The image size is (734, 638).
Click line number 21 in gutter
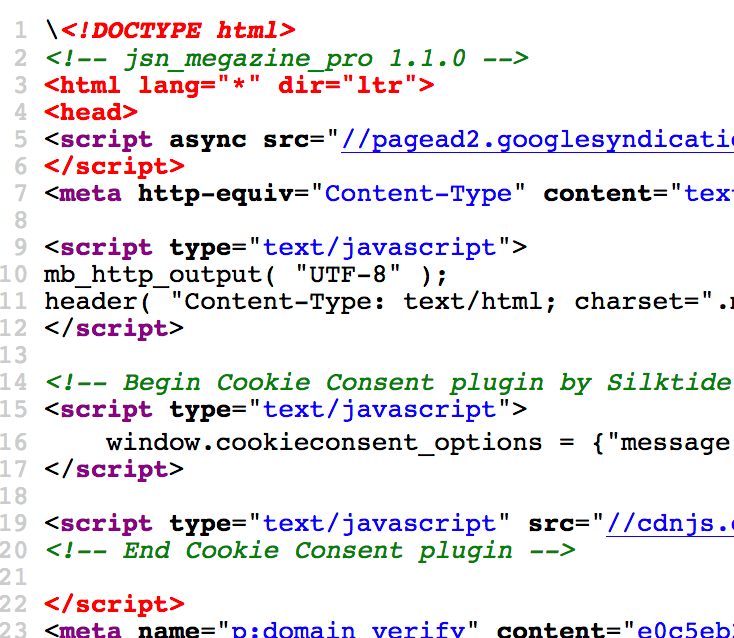[x=14, y=577]
